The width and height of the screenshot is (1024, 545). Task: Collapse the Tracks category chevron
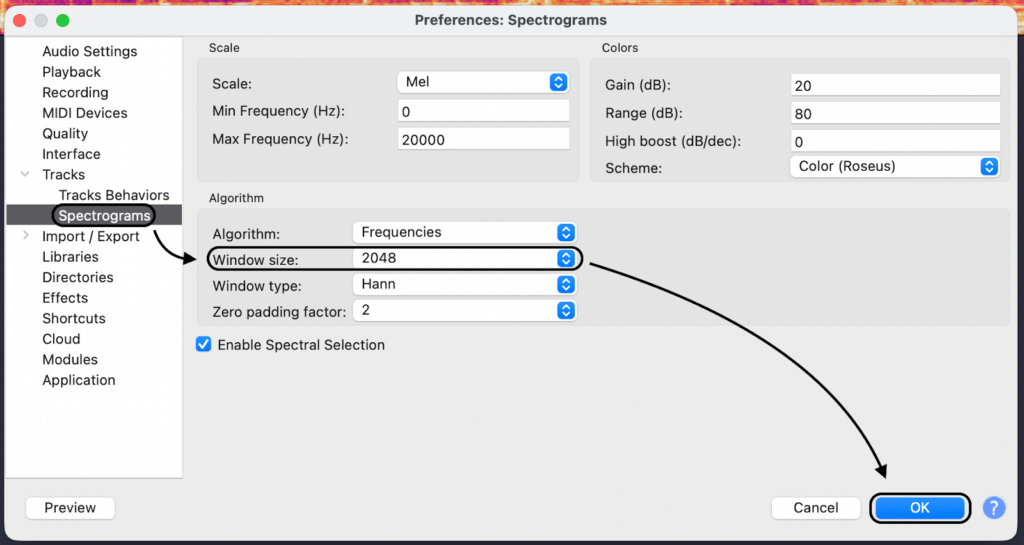click(25, 175)
